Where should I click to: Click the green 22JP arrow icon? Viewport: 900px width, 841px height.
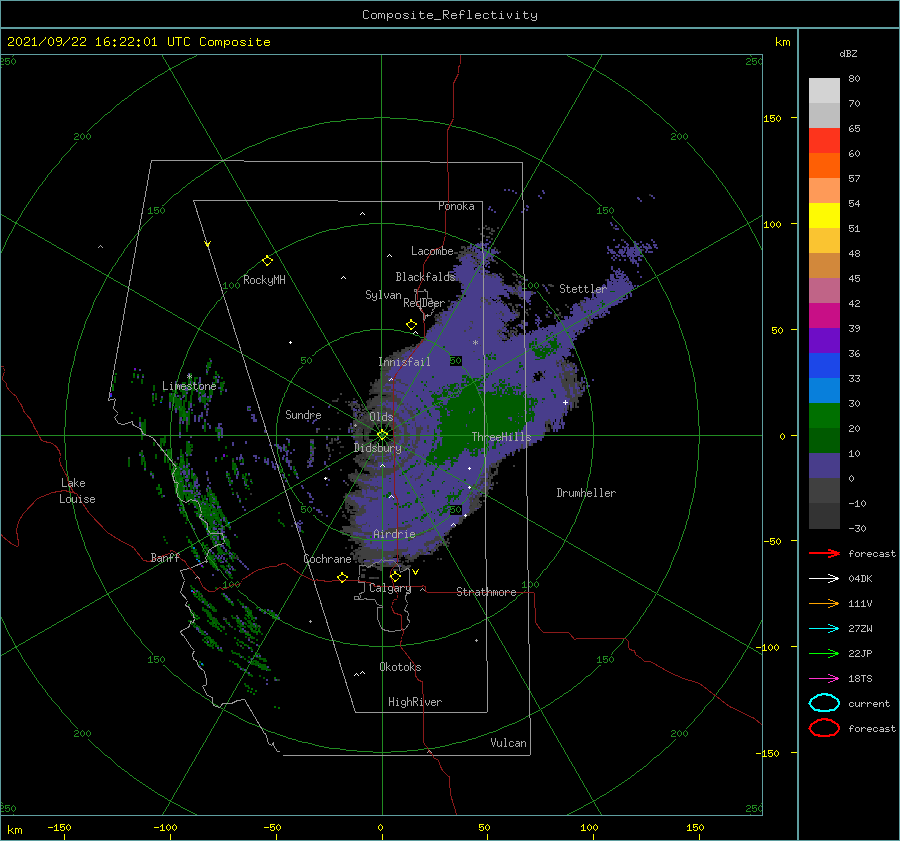pyautogui.click(x=824, y=653)
